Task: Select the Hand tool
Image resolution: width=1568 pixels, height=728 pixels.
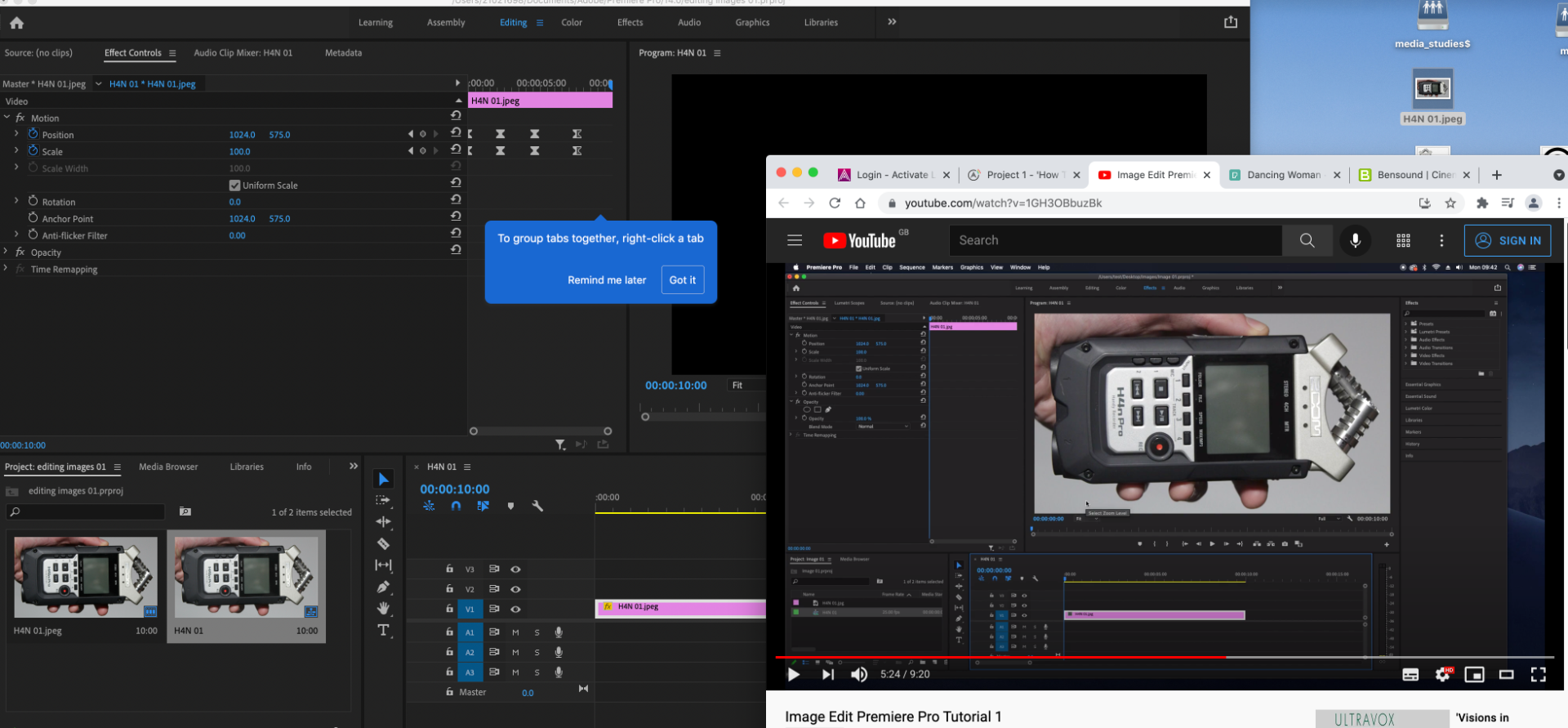Action: (383, 608)
